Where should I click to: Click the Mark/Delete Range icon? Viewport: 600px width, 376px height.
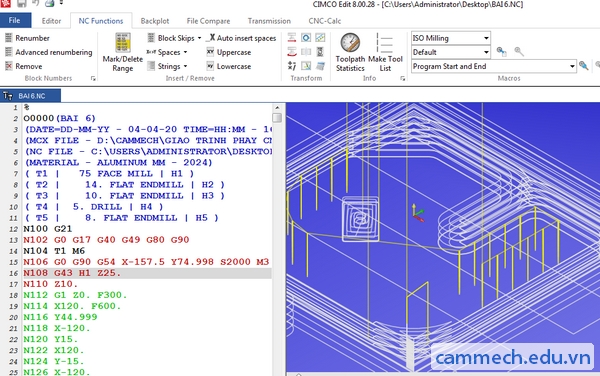pos(123,42)
